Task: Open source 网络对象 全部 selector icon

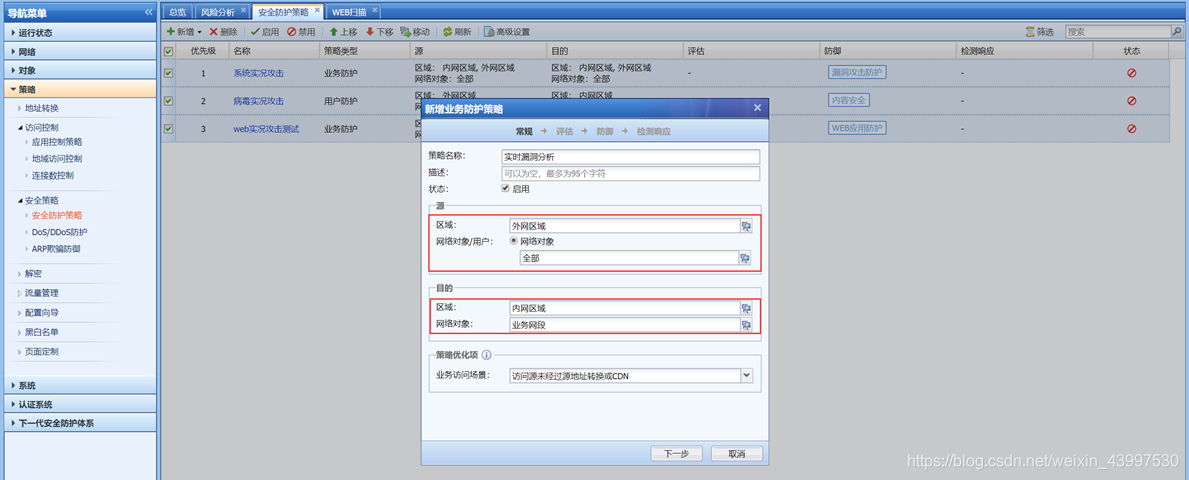Action: pos(745,258)
